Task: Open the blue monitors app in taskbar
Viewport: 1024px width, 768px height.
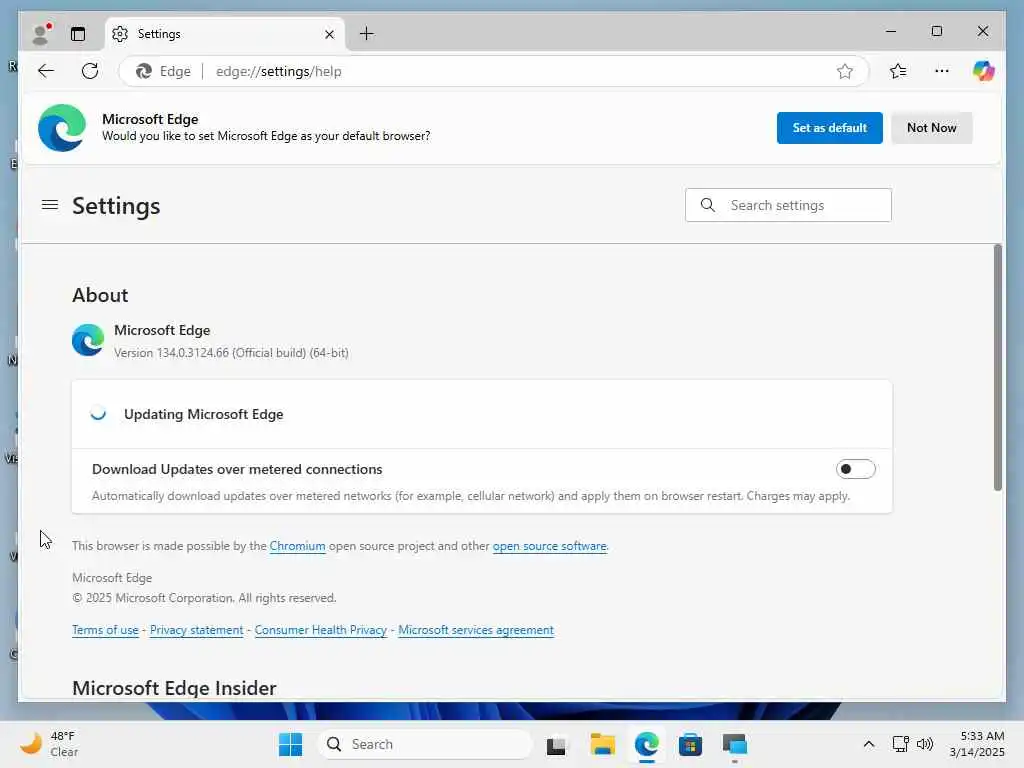Action: [735, 744]
